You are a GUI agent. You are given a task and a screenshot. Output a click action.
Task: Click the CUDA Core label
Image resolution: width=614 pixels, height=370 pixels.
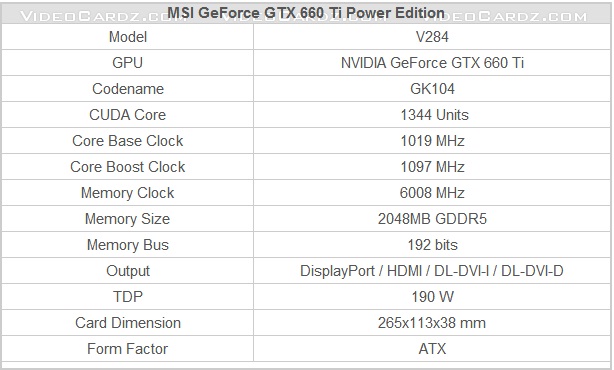pos(128,115)
